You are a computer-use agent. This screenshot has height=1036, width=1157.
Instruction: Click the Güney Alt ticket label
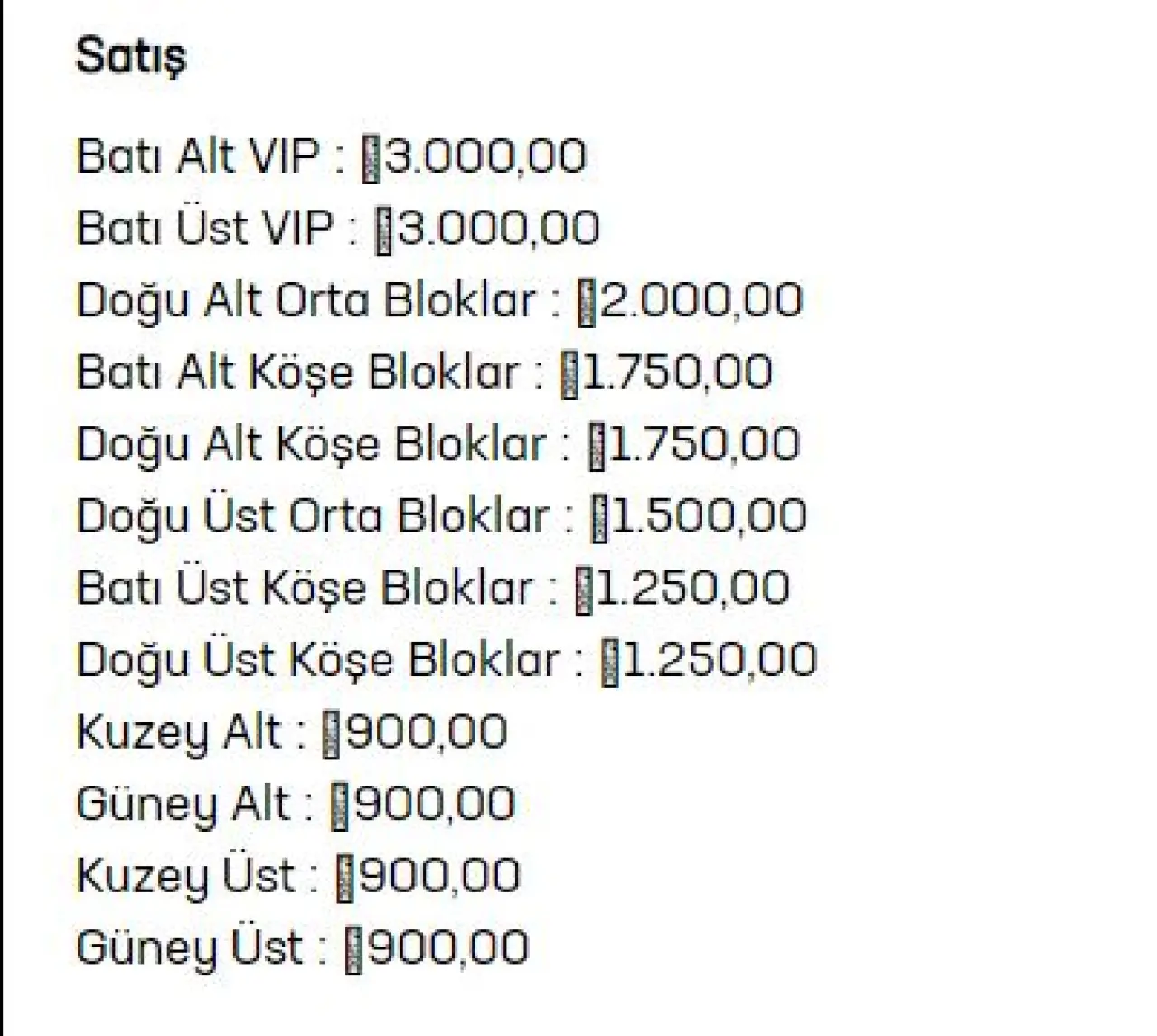click(x=183, y=804)
